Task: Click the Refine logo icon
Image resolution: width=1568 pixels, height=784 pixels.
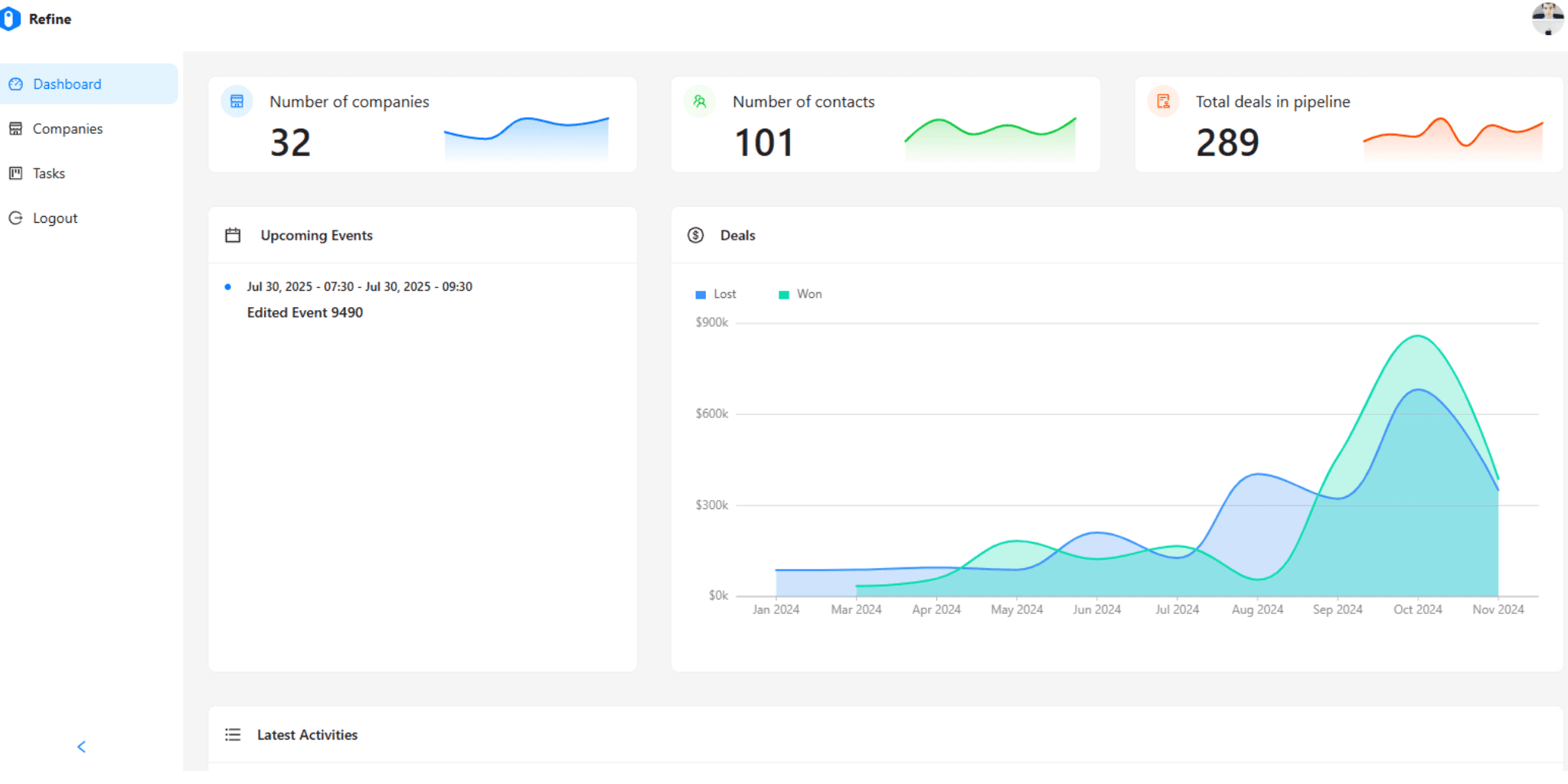Action: pos(10,19)
